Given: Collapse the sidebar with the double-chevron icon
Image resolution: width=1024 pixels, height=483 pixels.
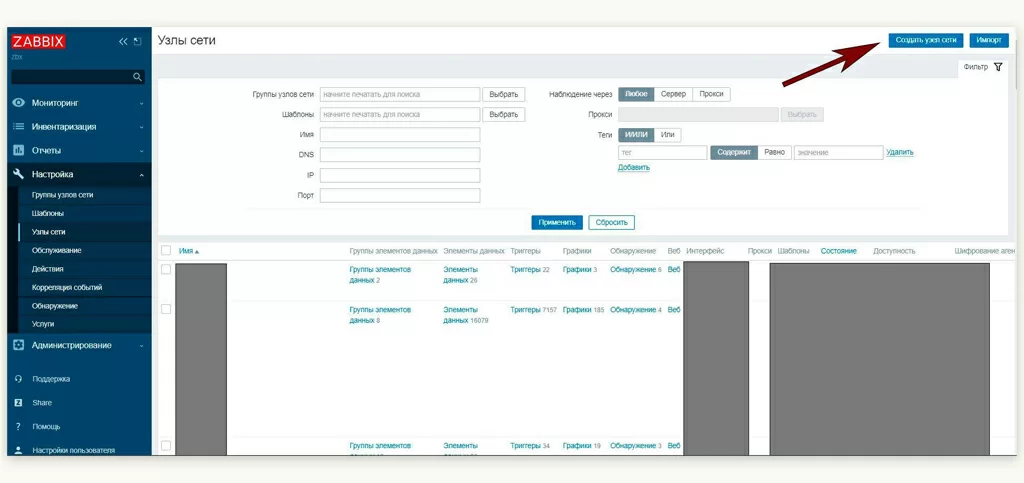Looking at the screenshot, I should (x=123, y=42).
